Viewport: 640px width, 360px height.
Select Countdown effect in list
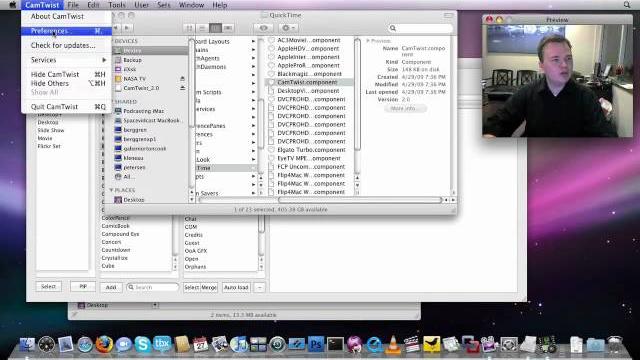[116, 250]
